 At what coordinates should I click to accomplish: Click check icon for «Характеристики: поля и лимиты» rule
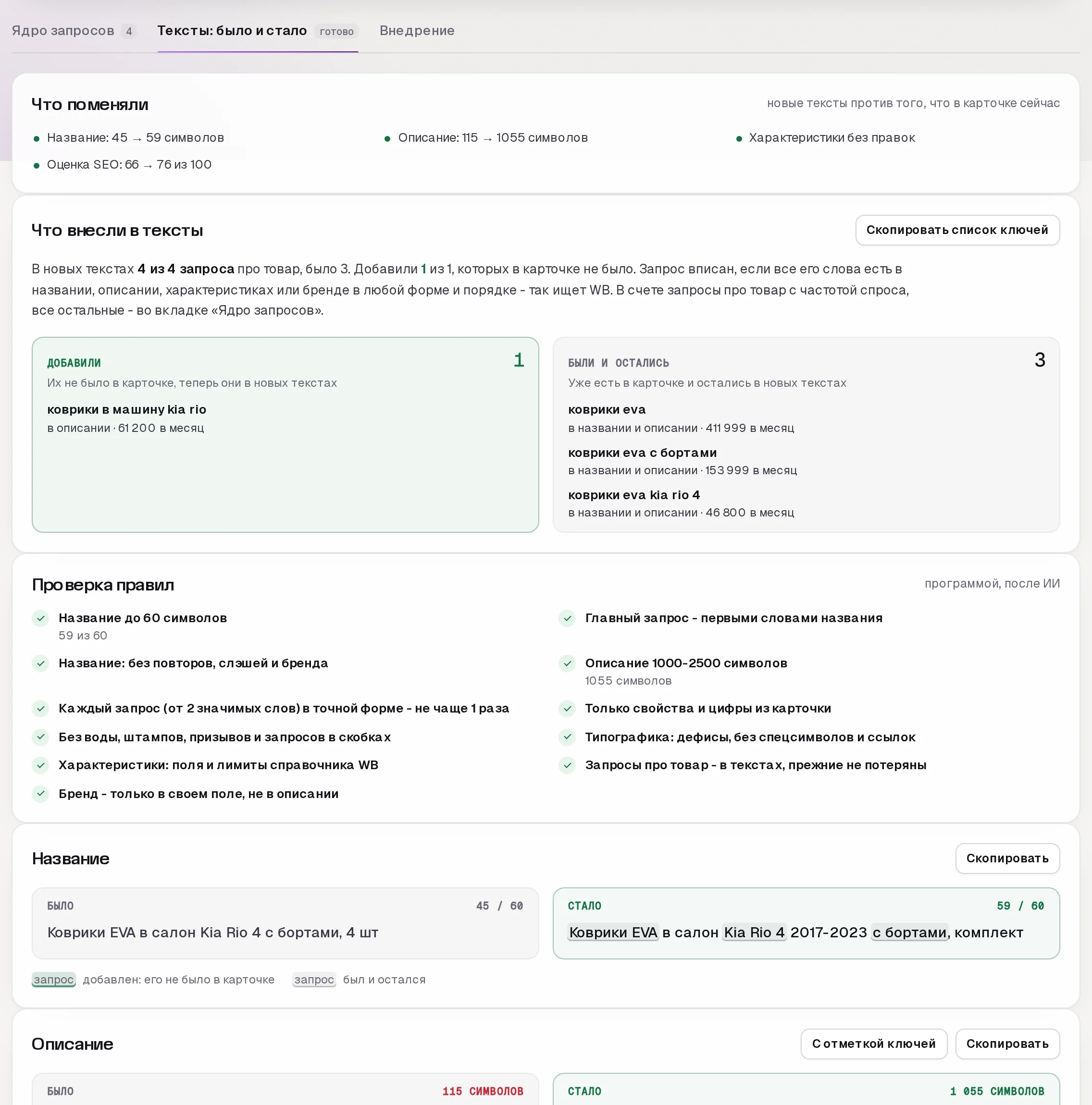41,765
